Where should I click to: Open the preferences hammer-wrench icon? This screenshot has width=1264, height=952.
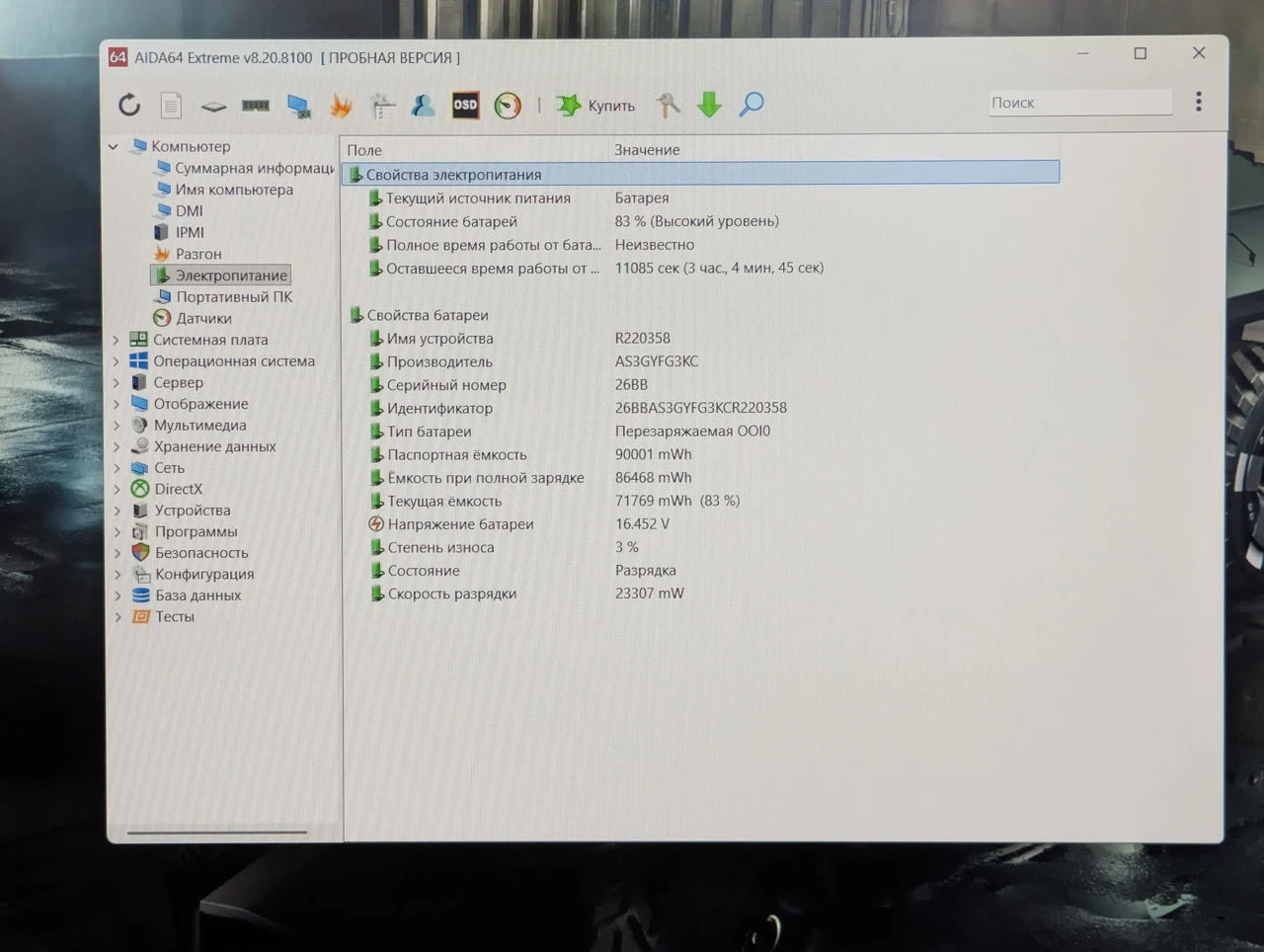coord(669,105)
